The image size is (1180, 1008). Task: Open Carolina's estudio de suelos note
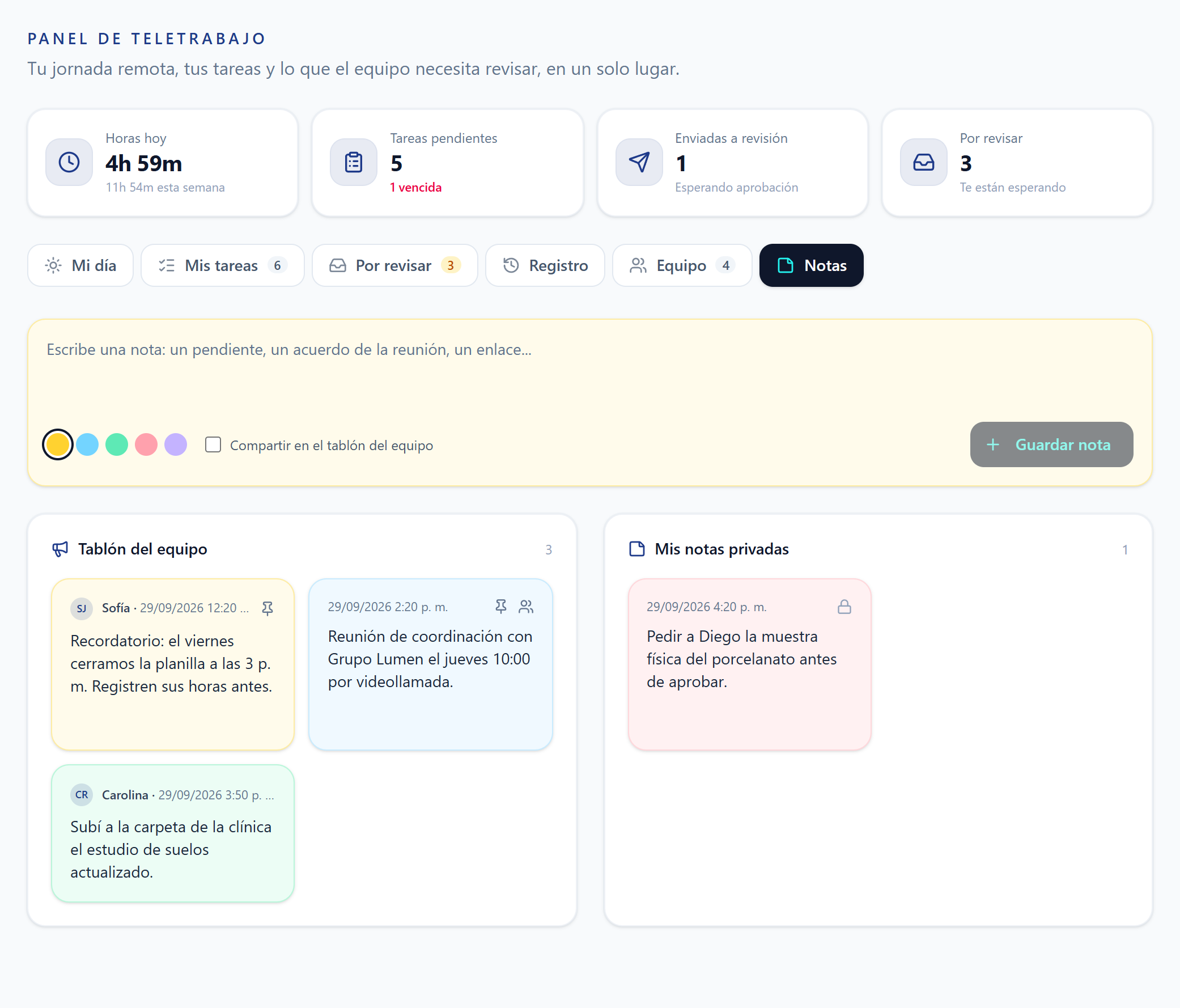point(172,833)
